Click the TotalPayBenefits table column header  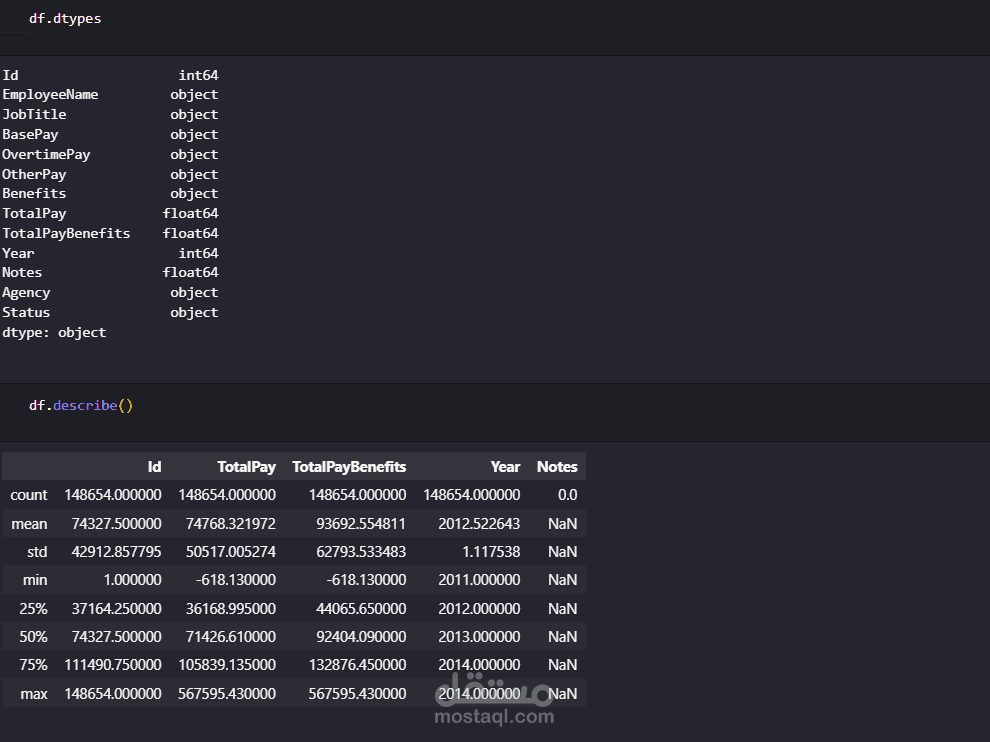pos(349,467)
